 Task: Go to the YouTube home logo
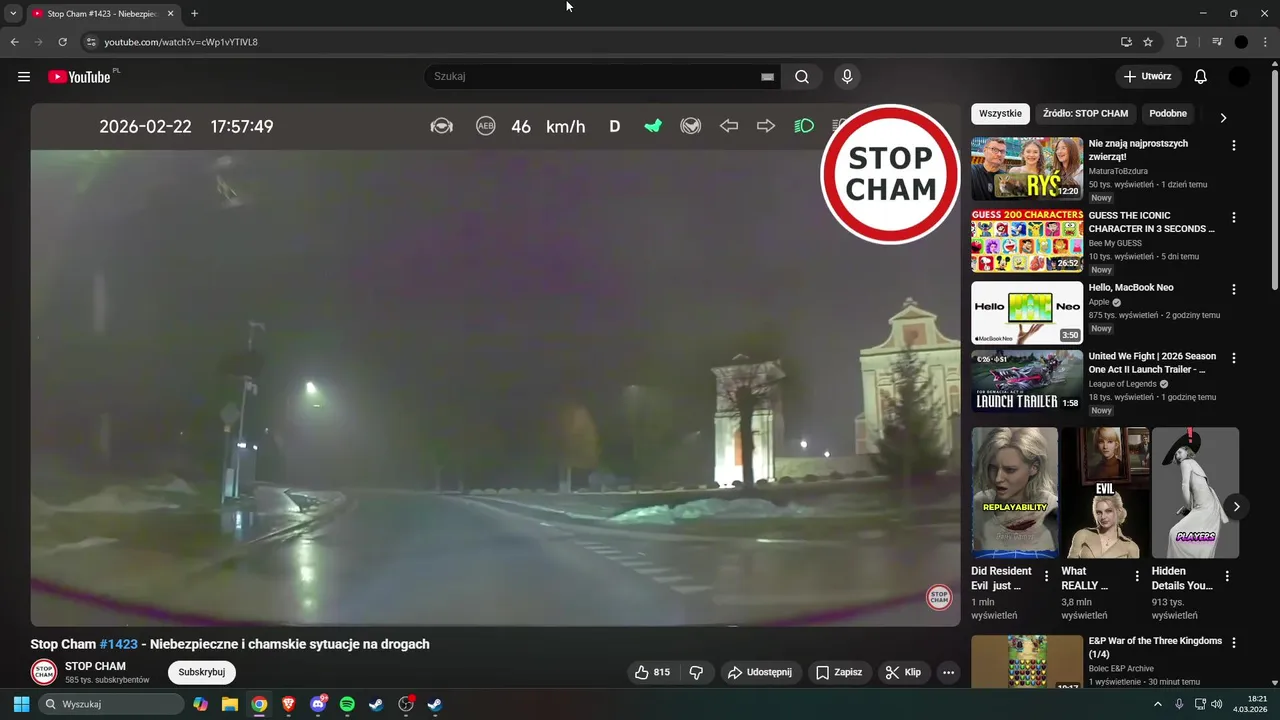79,77
